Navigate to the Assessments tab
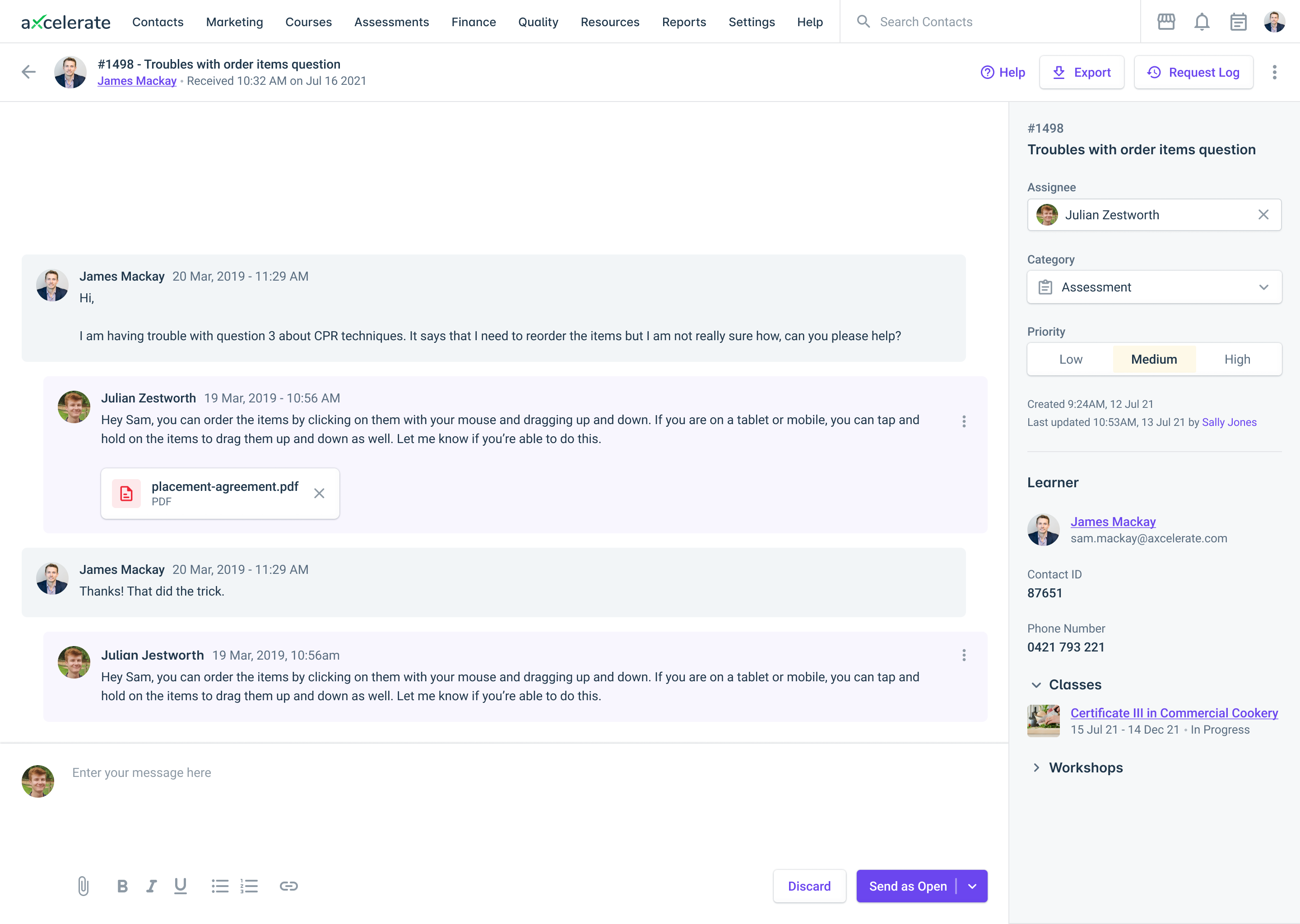The width and height of the screenshot is (1300, 924). point(392,22)
